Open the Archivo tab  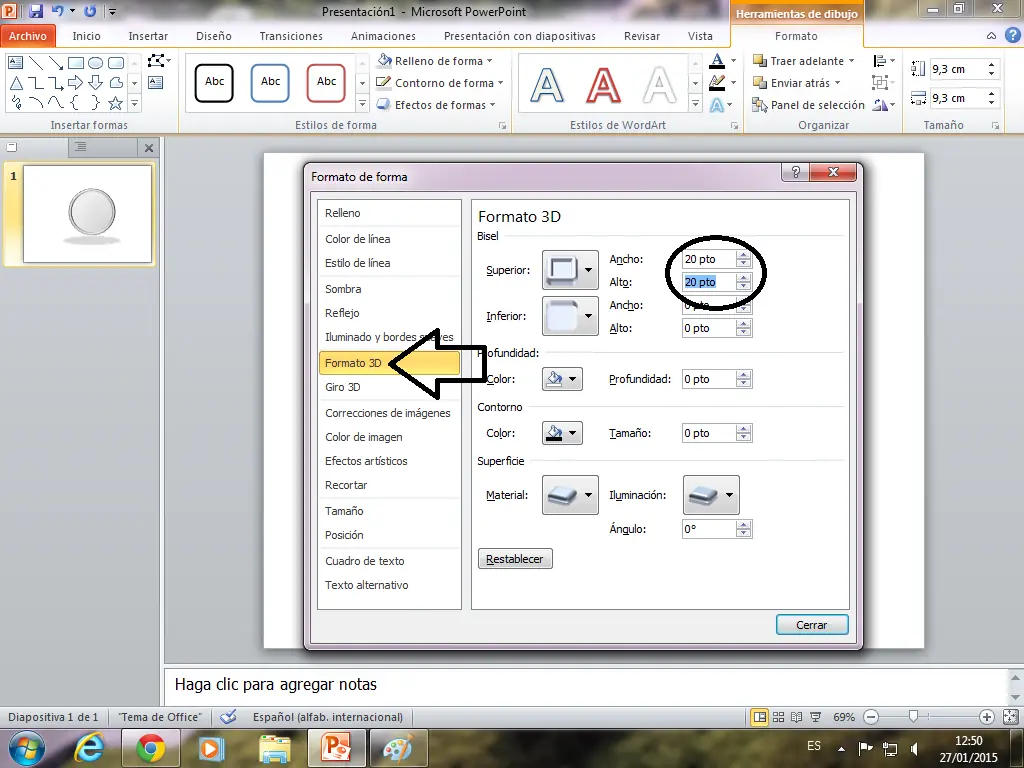27,36
